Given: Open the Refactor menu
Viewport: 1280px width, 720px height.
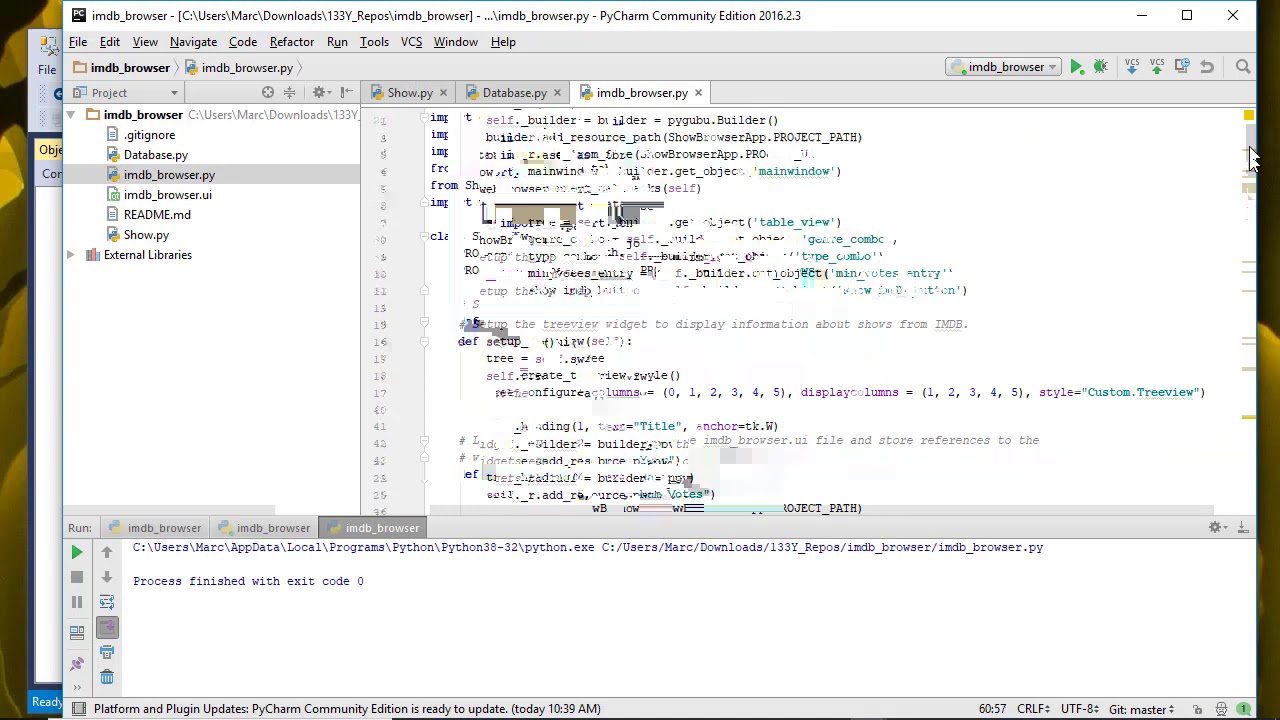Looking at the screenshot, I should coord(292,42).
